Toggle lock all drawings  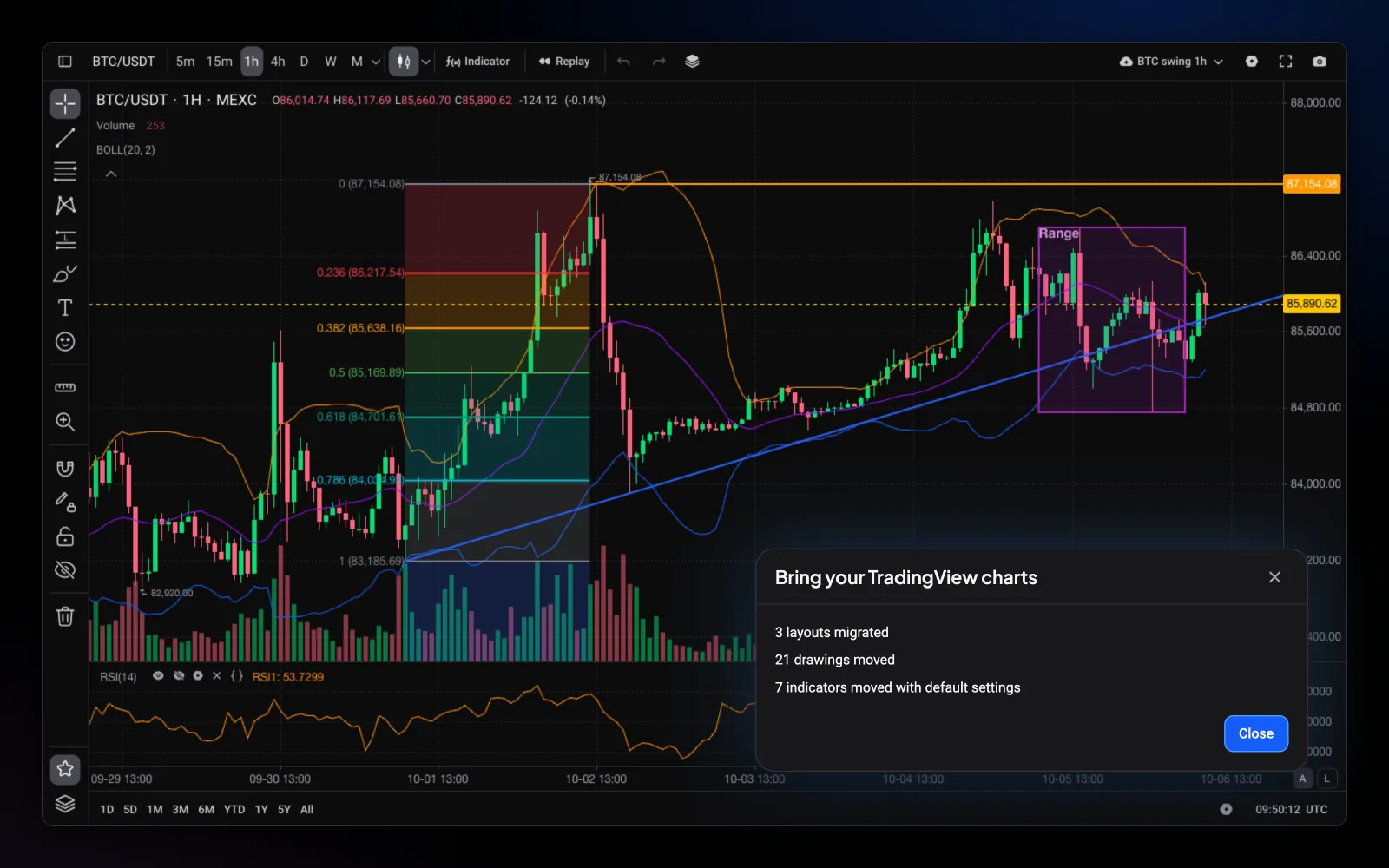[x=65, y=536]
